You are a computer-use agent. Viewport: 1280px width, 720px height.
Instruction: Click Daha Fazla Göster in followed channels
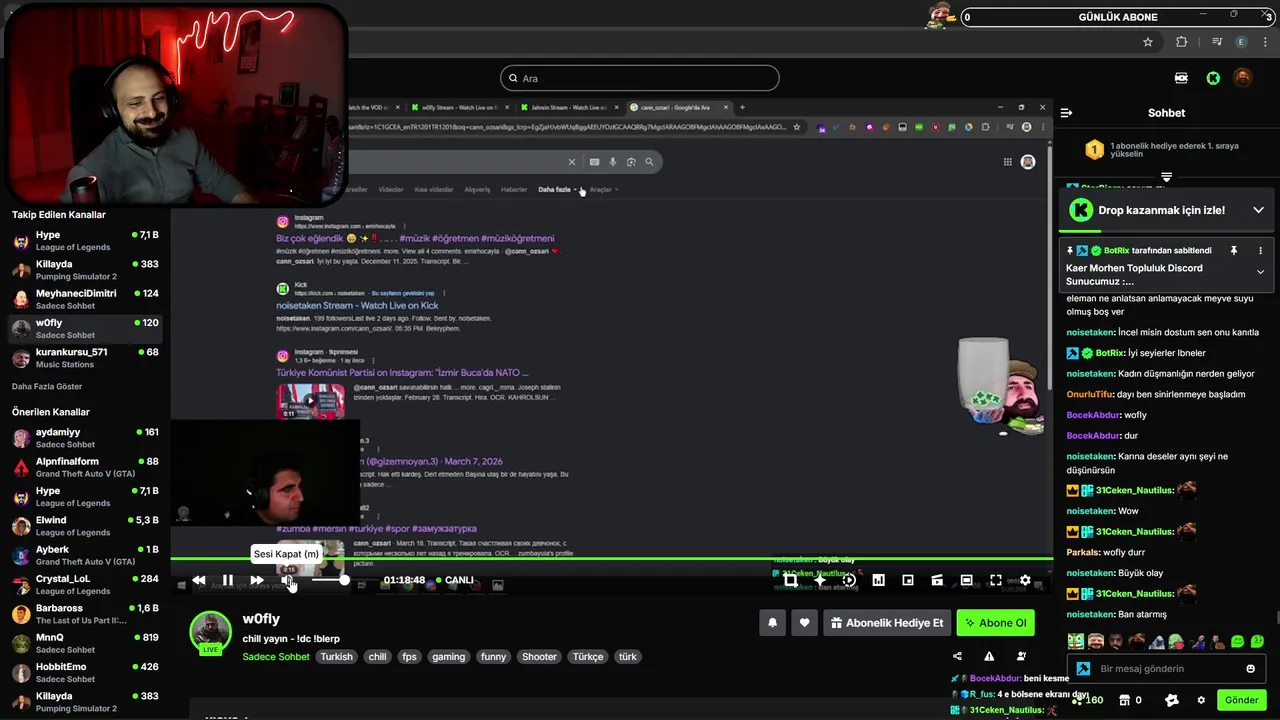47,386
